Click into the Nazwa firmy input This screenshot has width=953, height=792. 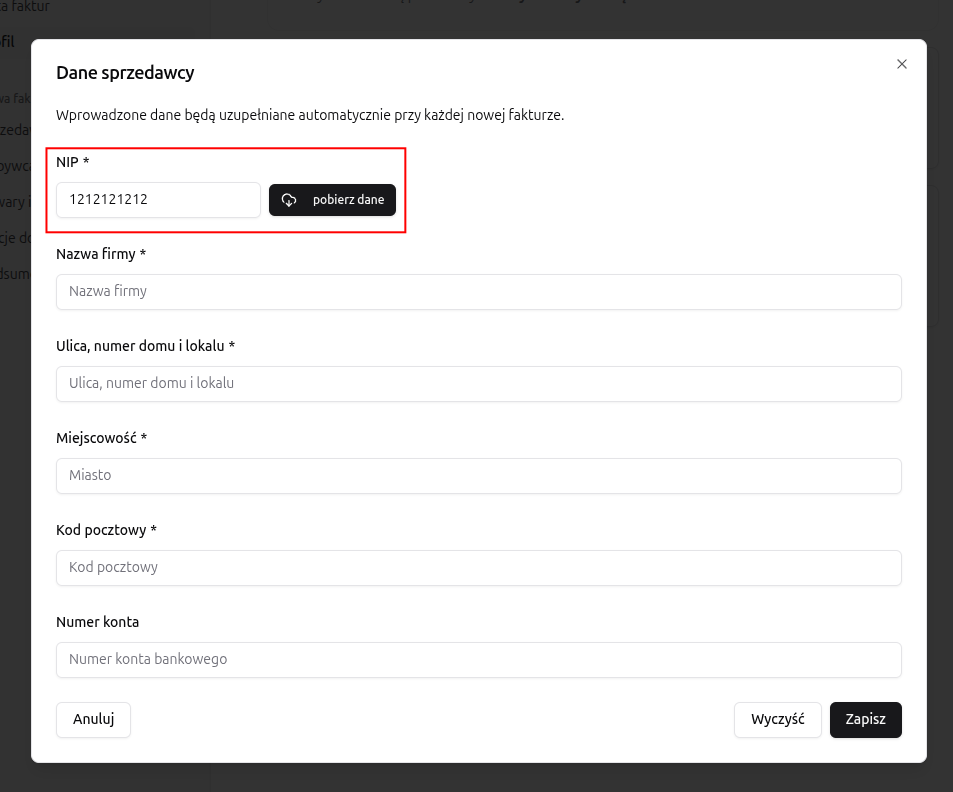pyautogui.click(x=478, y=292)
